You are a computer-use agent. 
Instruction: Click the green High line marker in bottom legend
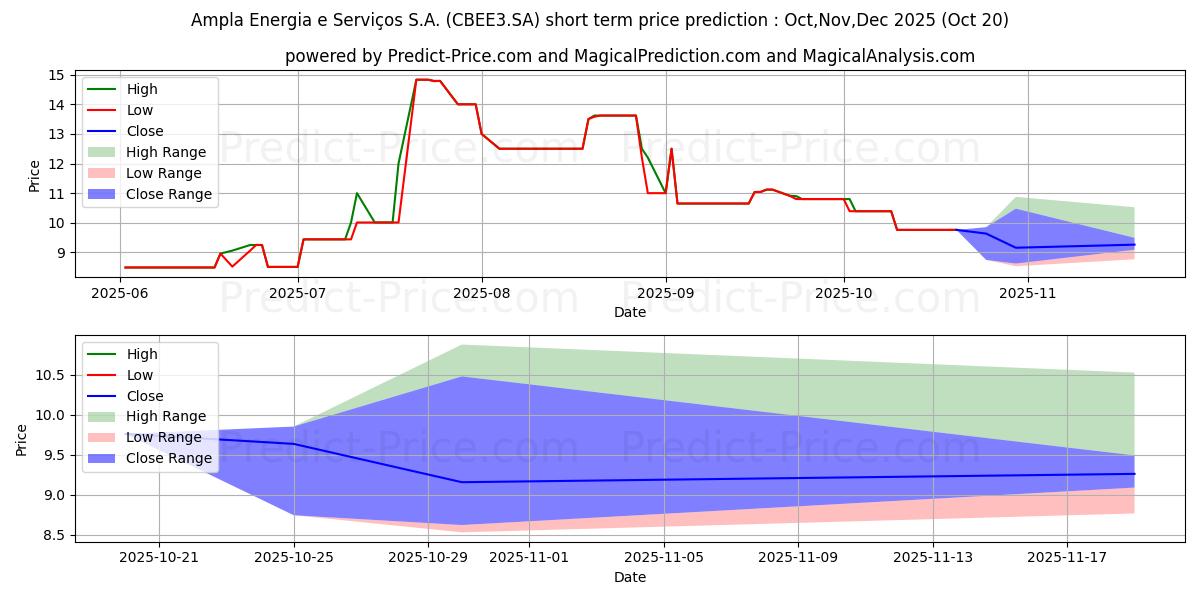[x=104, y=354]
